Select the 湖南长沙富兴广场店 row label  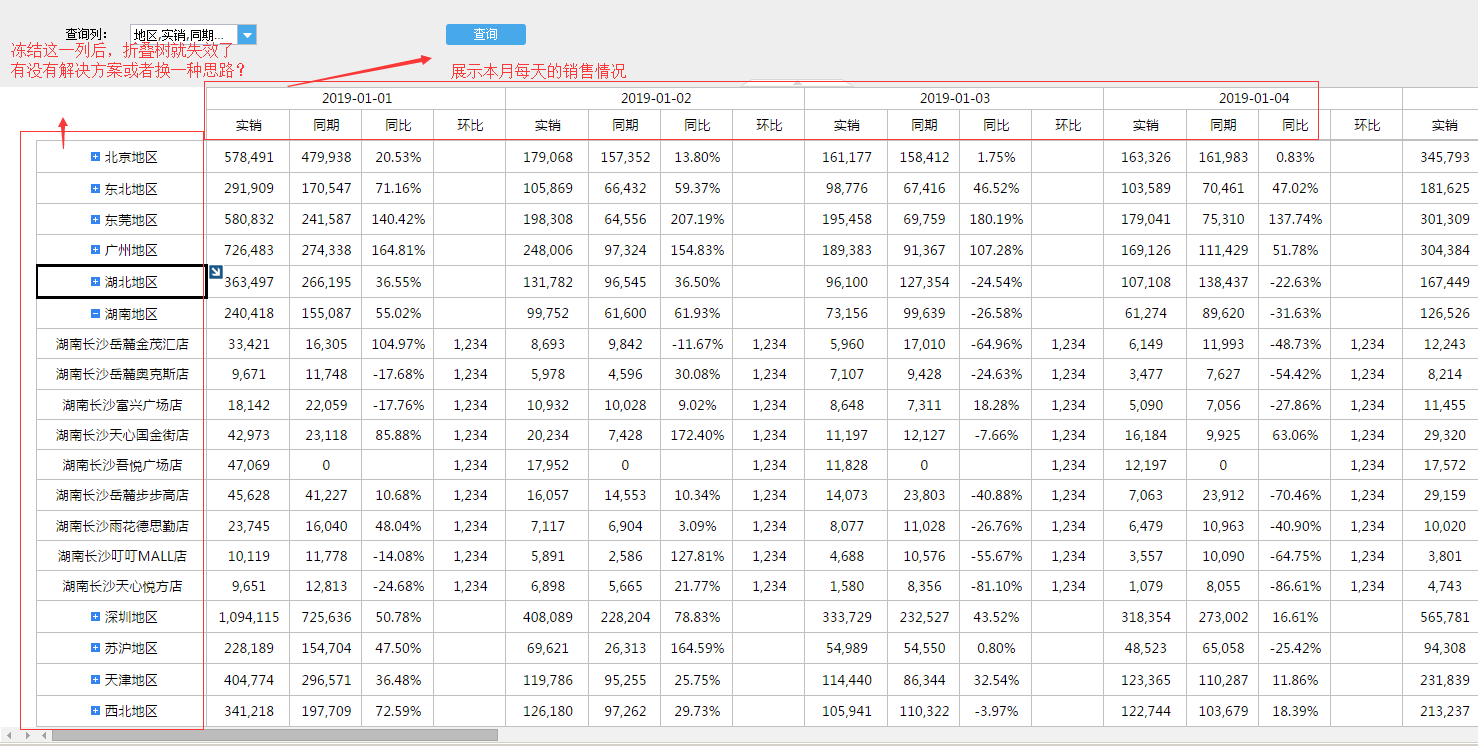(122, 405)
